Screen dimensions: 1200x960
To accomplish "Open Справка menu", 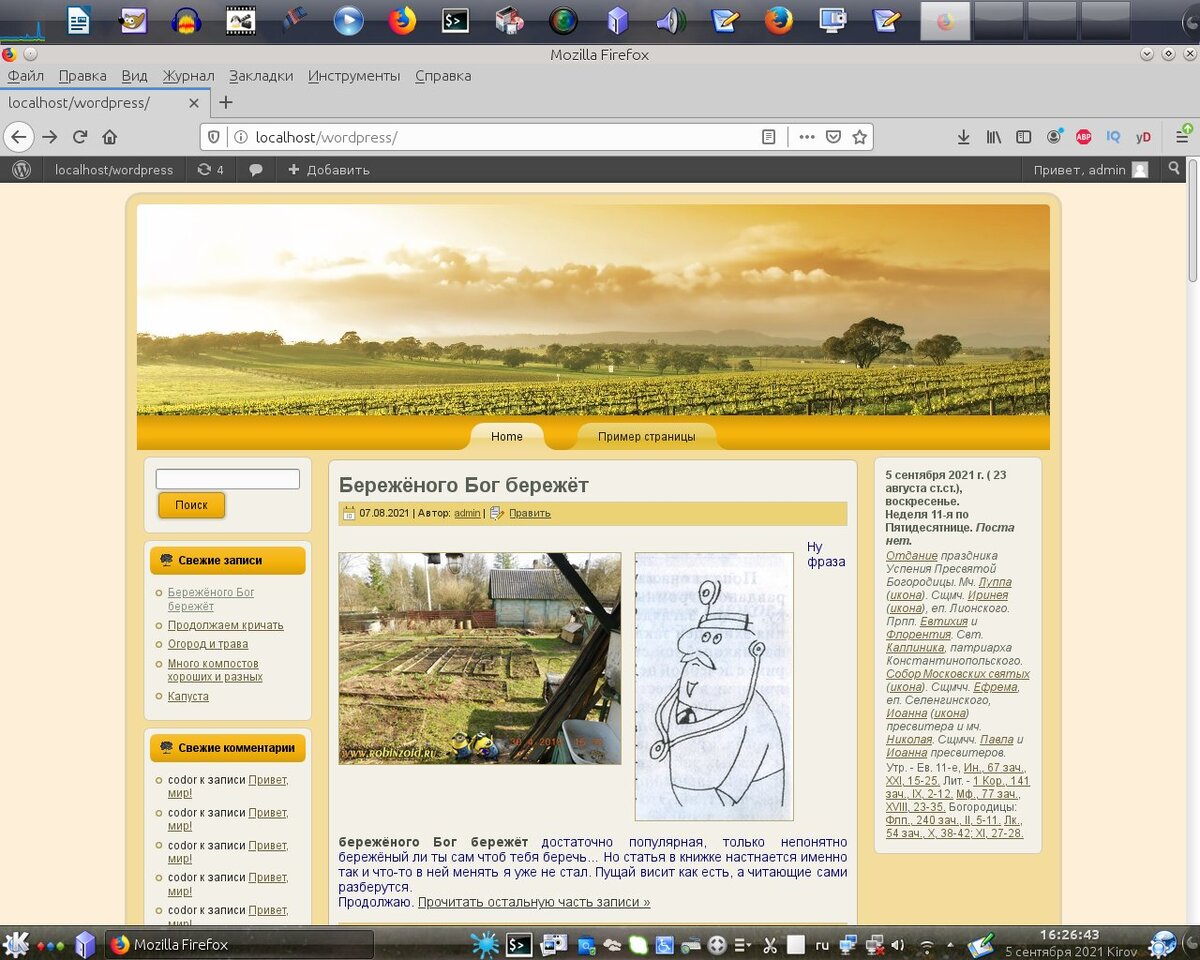I will coord(443,76).
